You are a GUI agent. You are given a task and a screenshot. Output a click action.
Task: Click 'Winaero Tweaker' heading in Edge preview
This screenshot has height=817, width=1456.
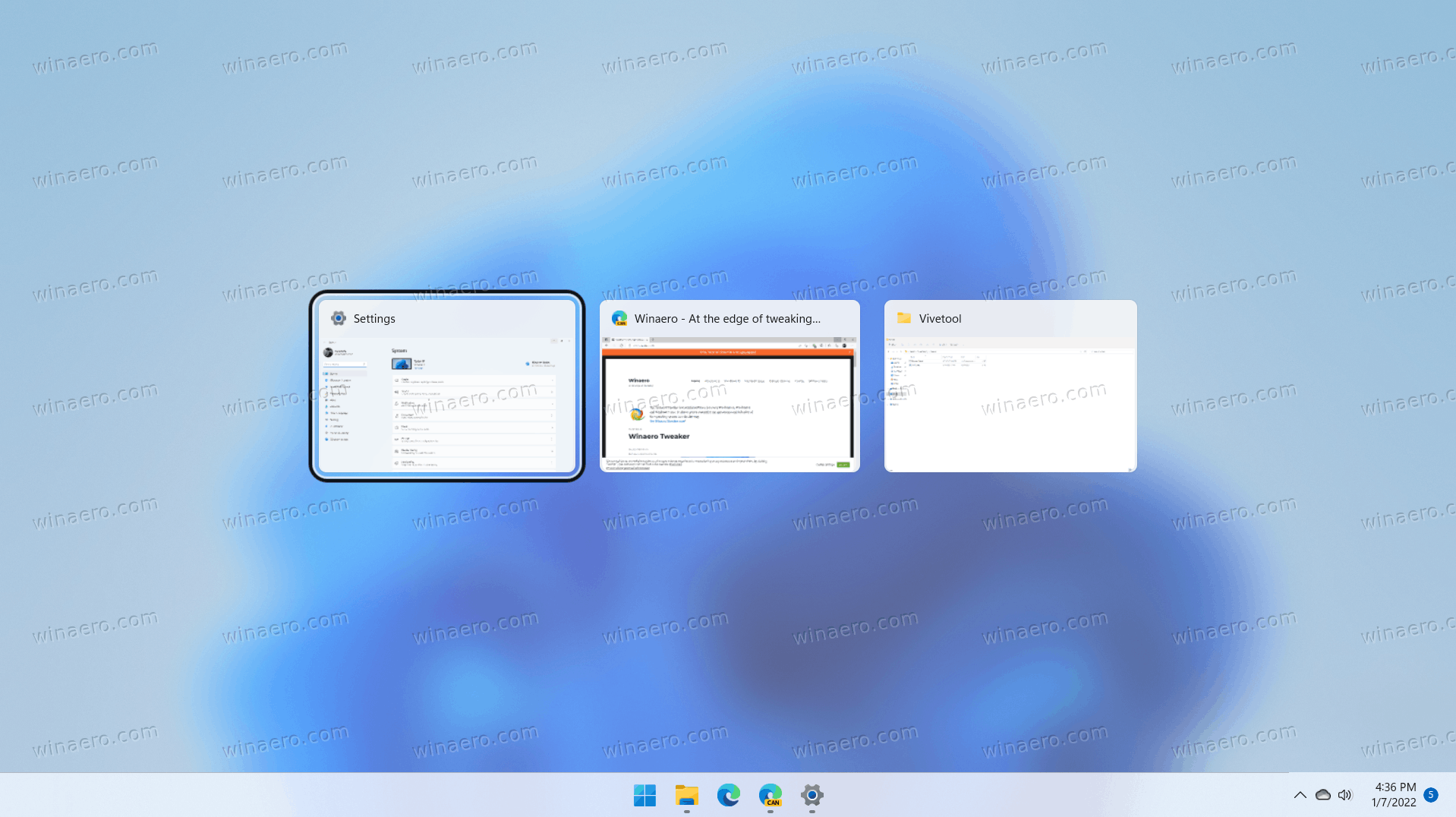[x=659, y=437]
